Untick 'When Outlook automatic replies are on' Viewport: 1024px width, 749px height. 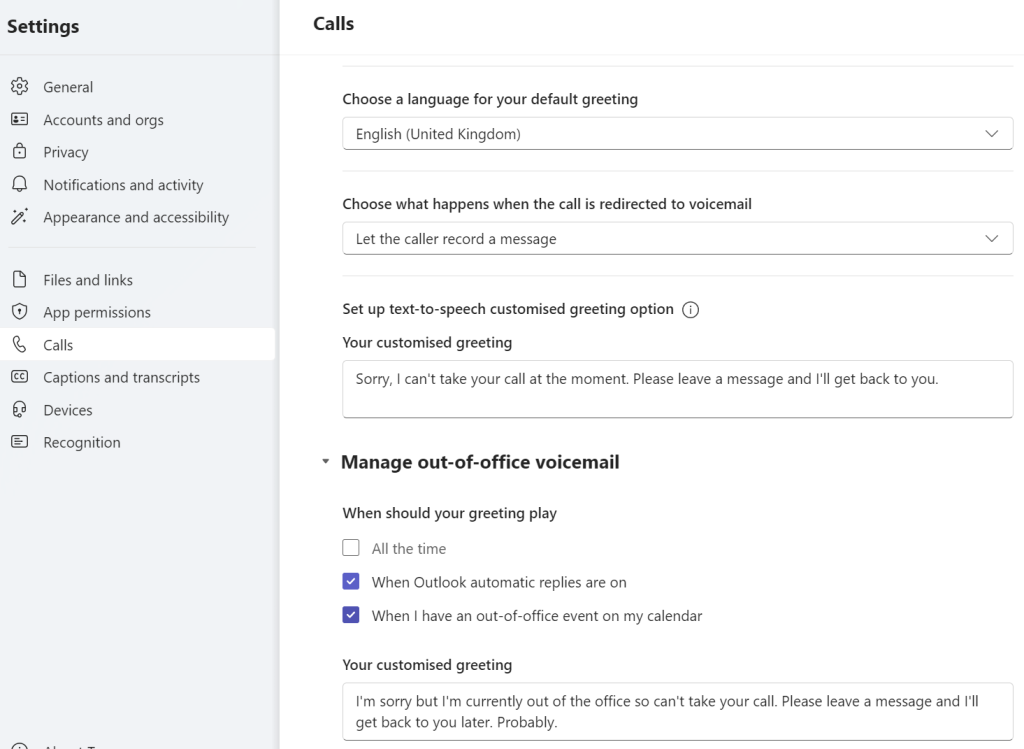(351, 581)
